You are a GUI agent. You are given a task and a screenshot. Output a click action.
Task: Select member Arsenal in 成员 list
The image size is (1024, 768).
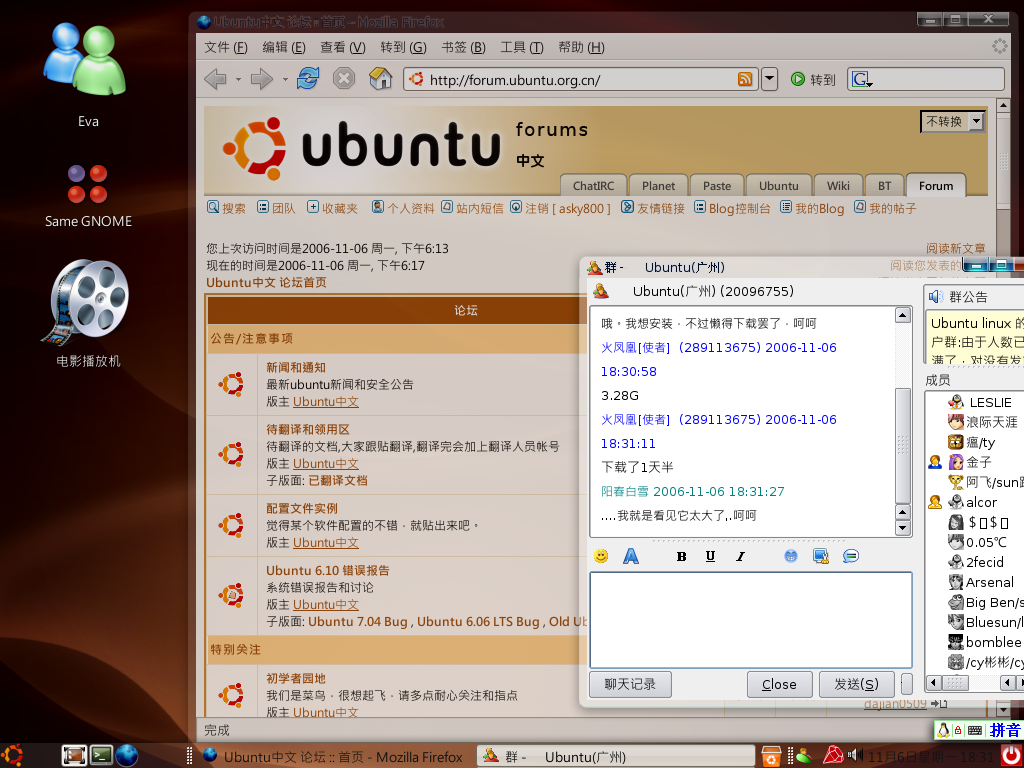click(x=989, y=582)
